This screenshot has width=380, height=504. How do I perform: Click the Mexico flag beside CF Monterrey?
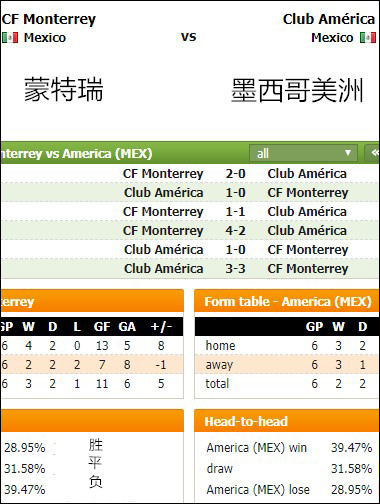coord(10,38)
